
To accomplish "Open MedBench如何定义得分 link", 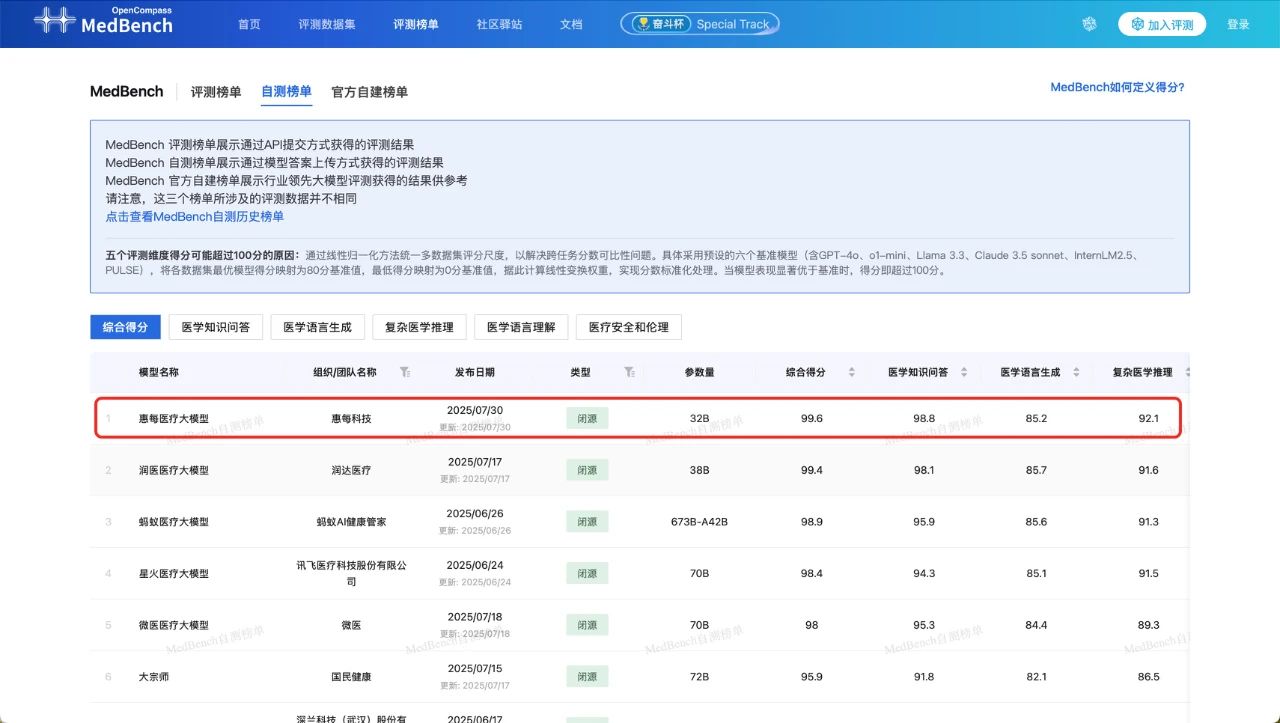I will 1117,87.
